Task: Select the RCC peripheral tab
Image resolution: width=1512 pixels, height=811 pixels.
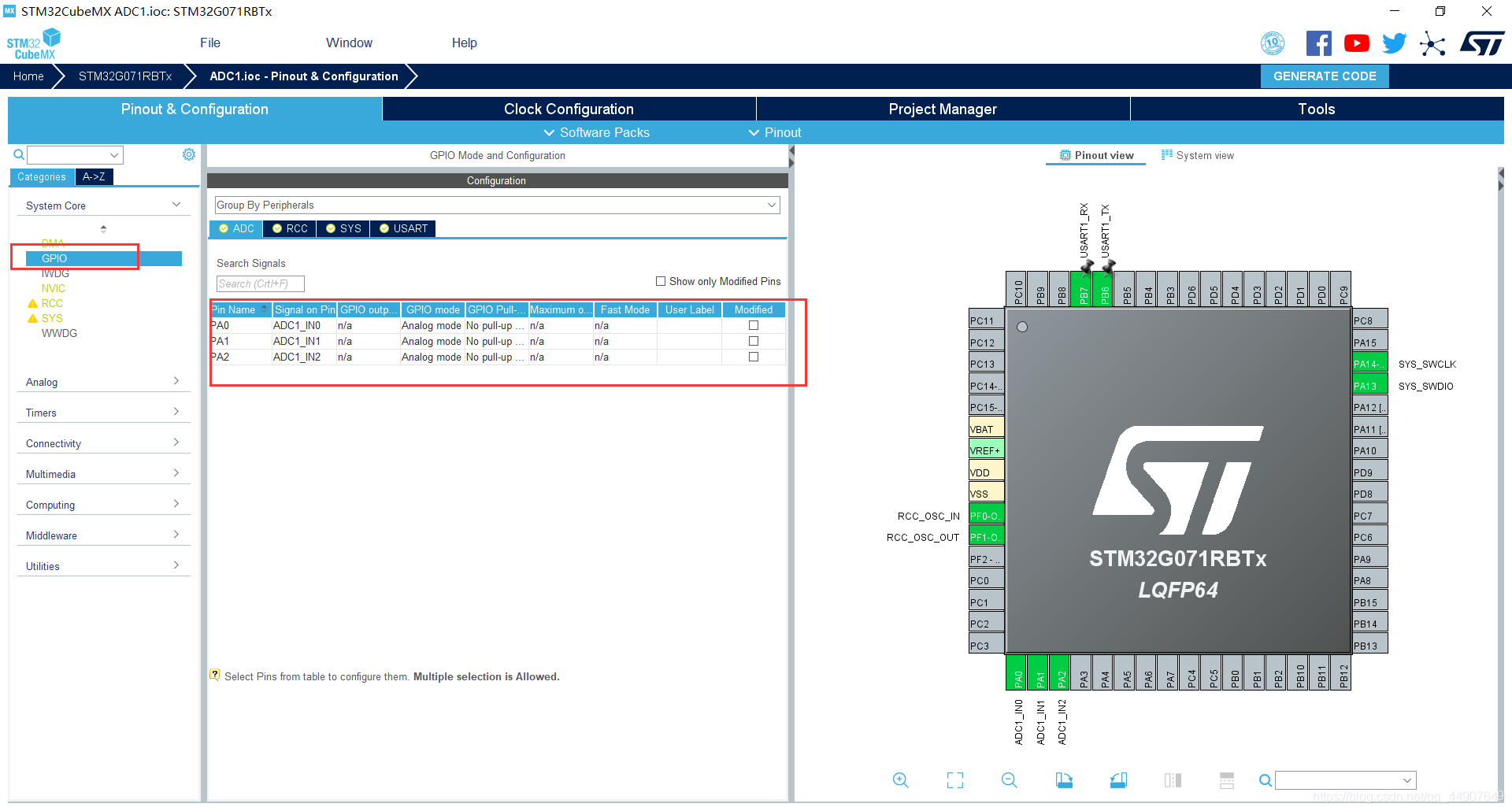Action: coord(290,228)
